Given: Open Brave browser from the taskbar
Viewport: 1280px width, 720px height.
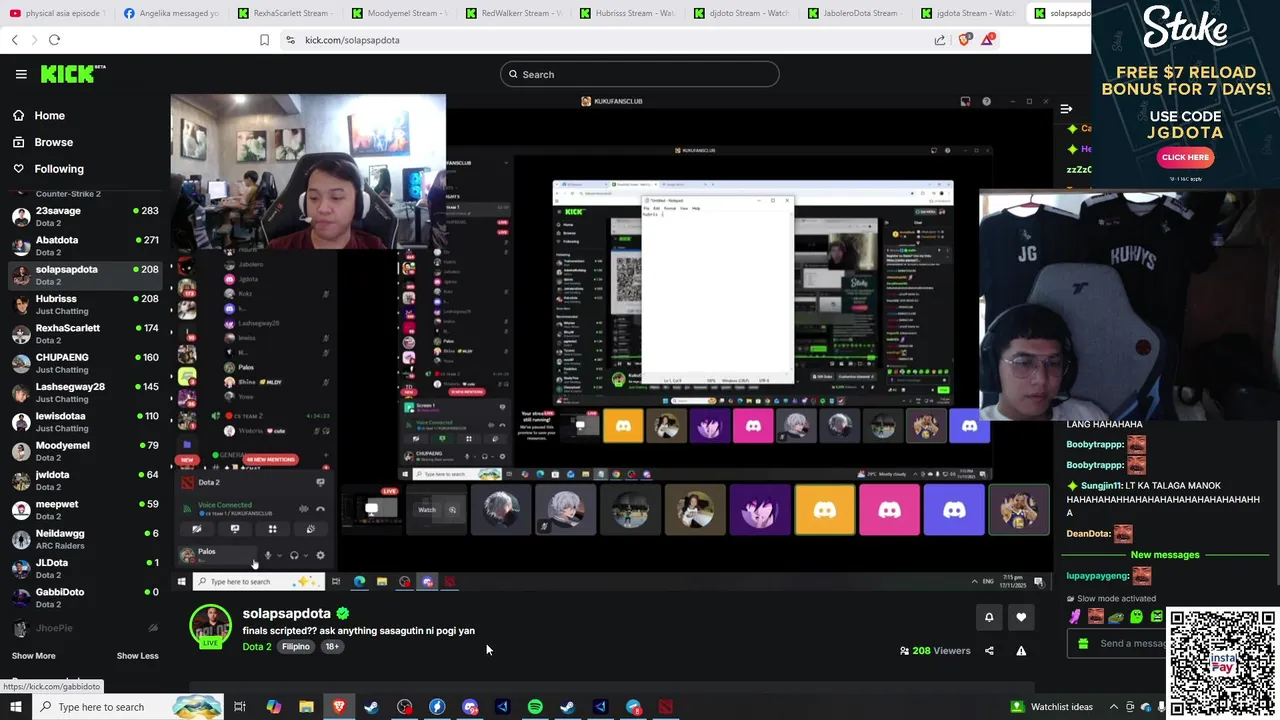Looking at the screenshot, I should coord(339,707).
